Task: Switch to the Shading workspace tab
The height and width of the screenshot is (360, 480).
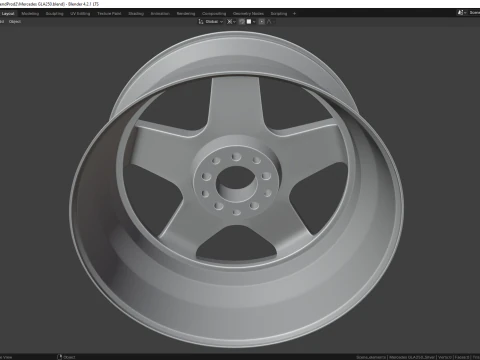Action: pos(136,14)
